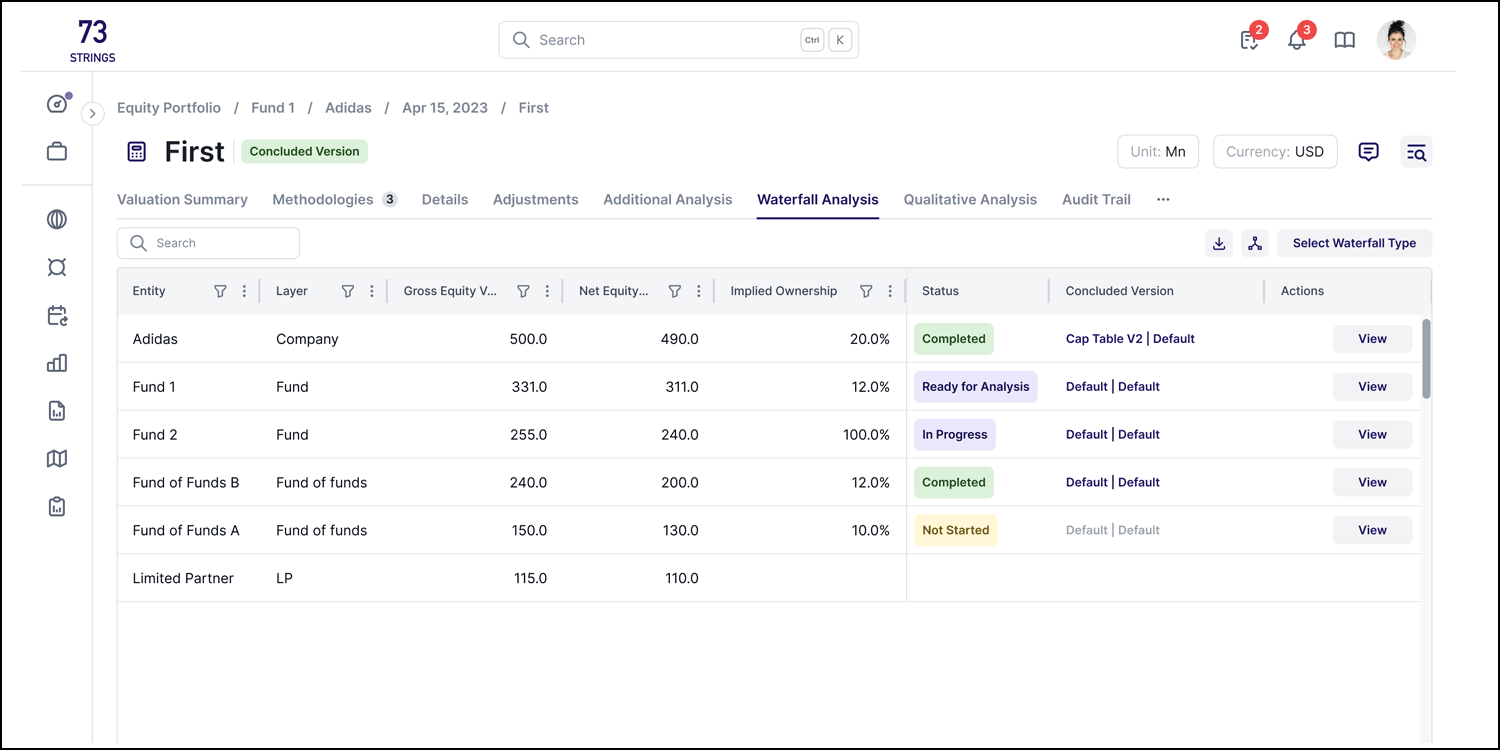1500x750 pixels.
Task: Switch to the Valuation Summary tab
Action: click(182, 200)
